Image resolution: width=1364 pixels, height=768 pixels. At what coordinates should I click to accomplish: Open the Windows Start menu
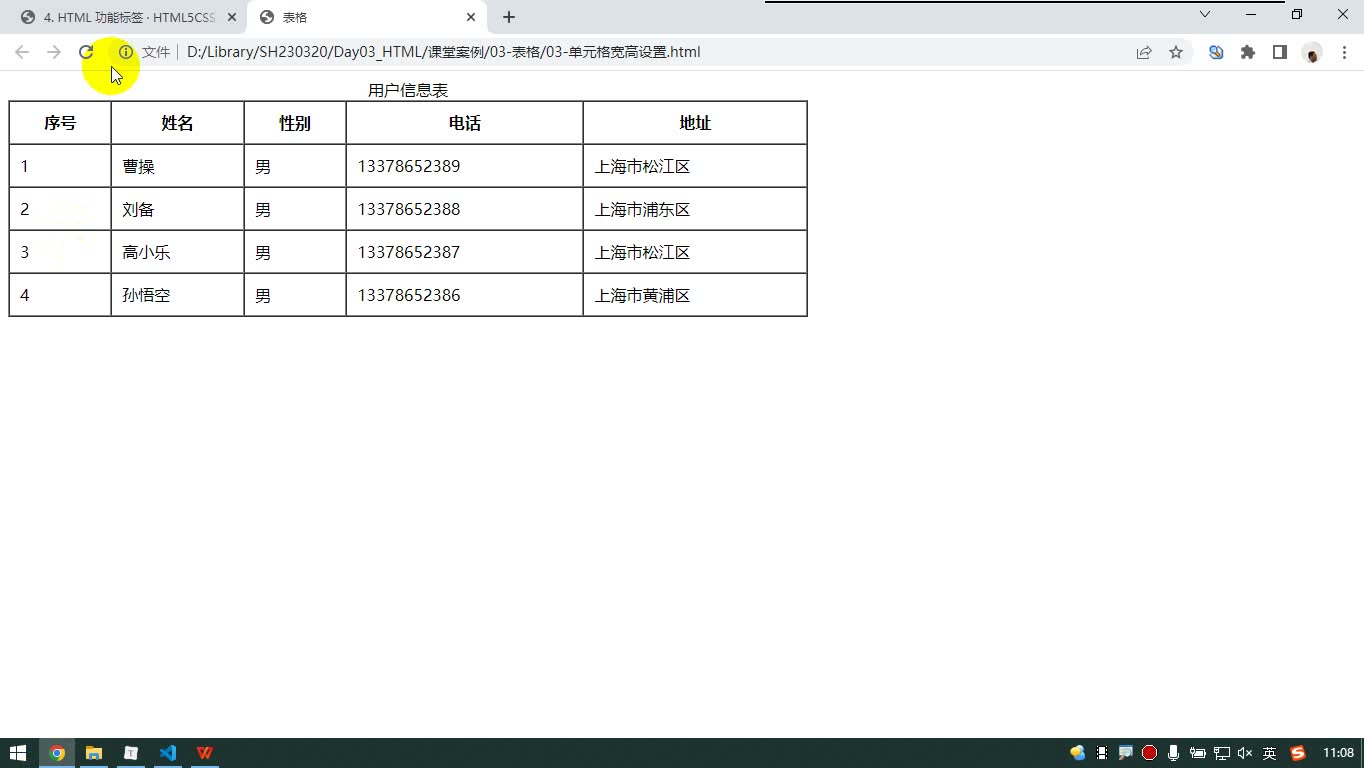click(x=18, y=753)
